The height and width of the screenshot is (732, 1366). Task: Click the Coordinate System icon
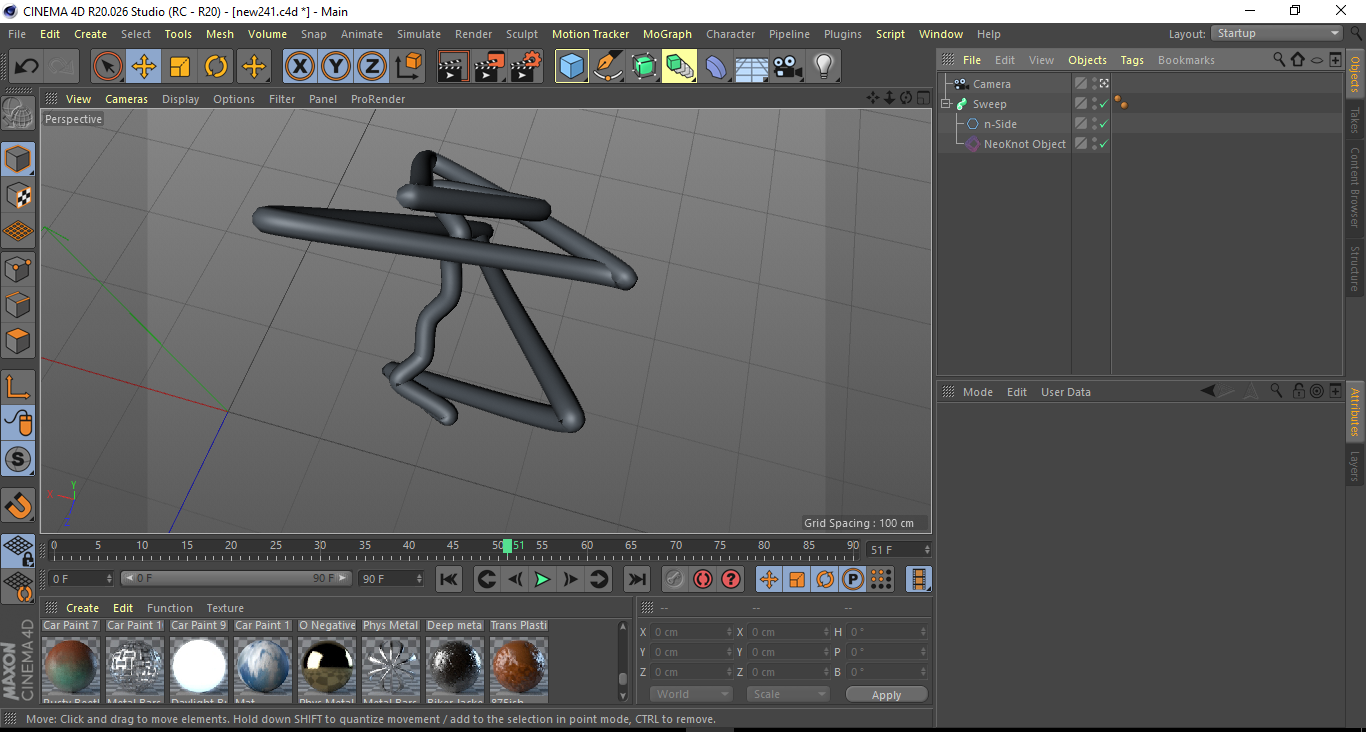coord(408,67)
